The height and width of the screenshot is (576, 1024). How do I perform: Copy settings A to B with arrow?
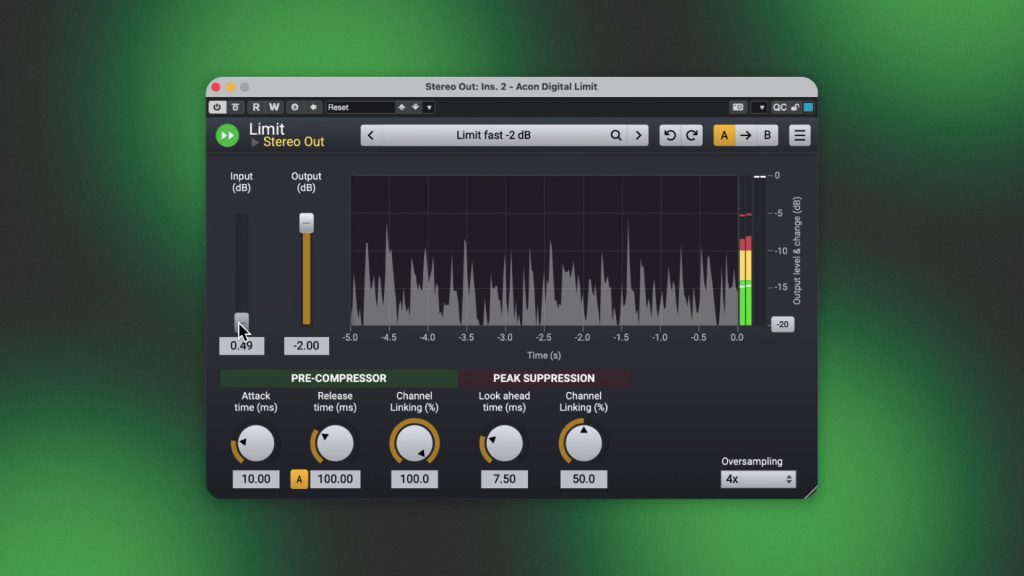click(745, 135)
